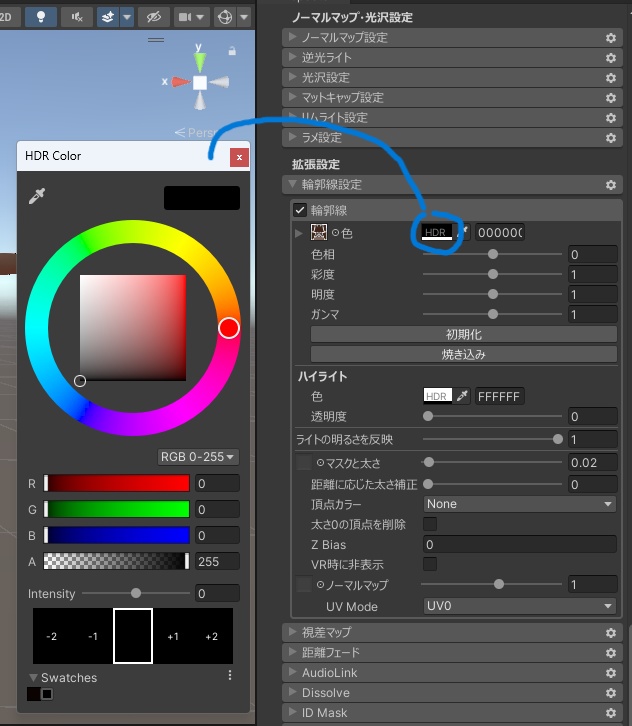Click the 初期化 button
Viewport: 632px width, 726px height.
463,334
